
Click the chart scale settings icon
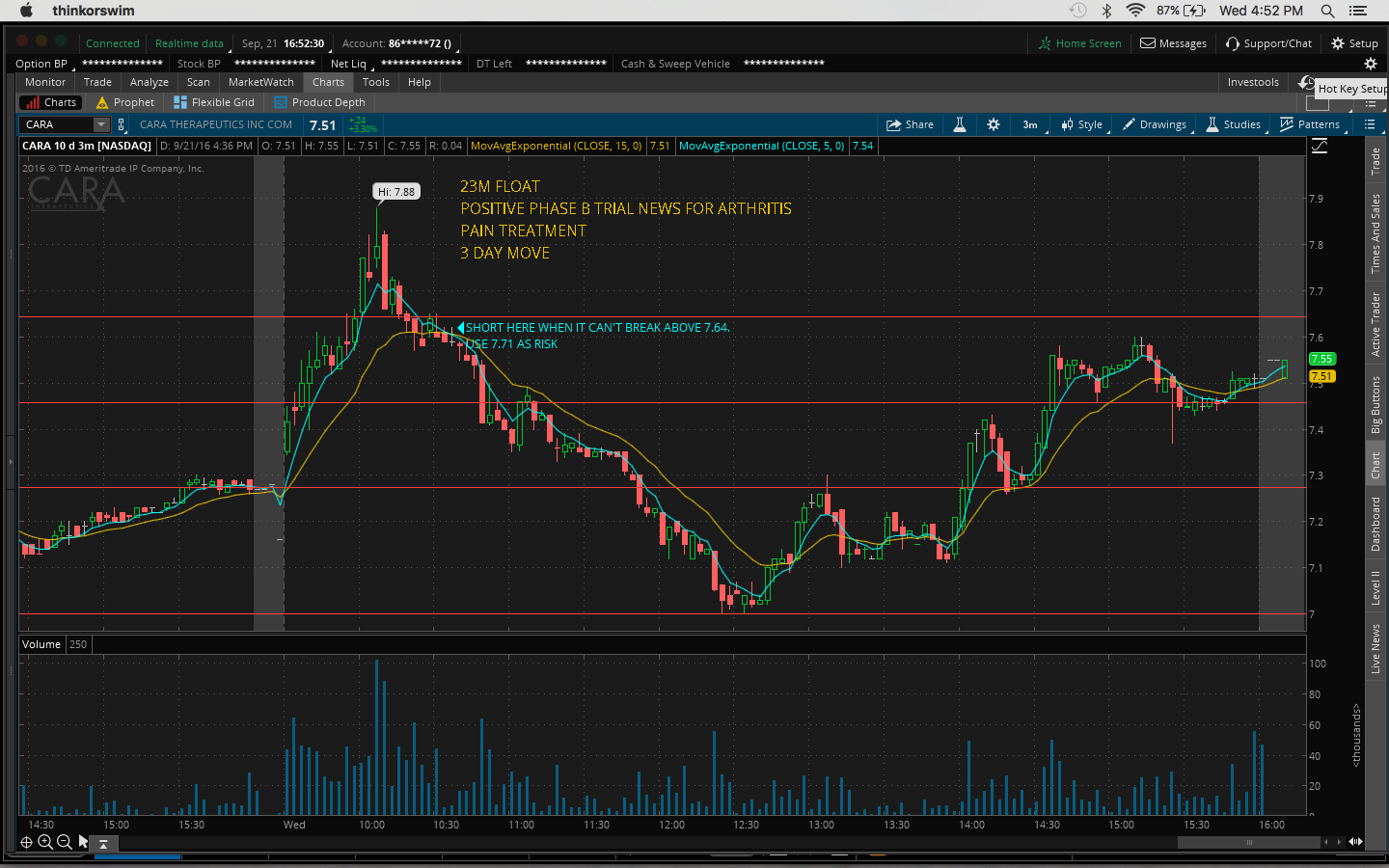[1319, 146]
